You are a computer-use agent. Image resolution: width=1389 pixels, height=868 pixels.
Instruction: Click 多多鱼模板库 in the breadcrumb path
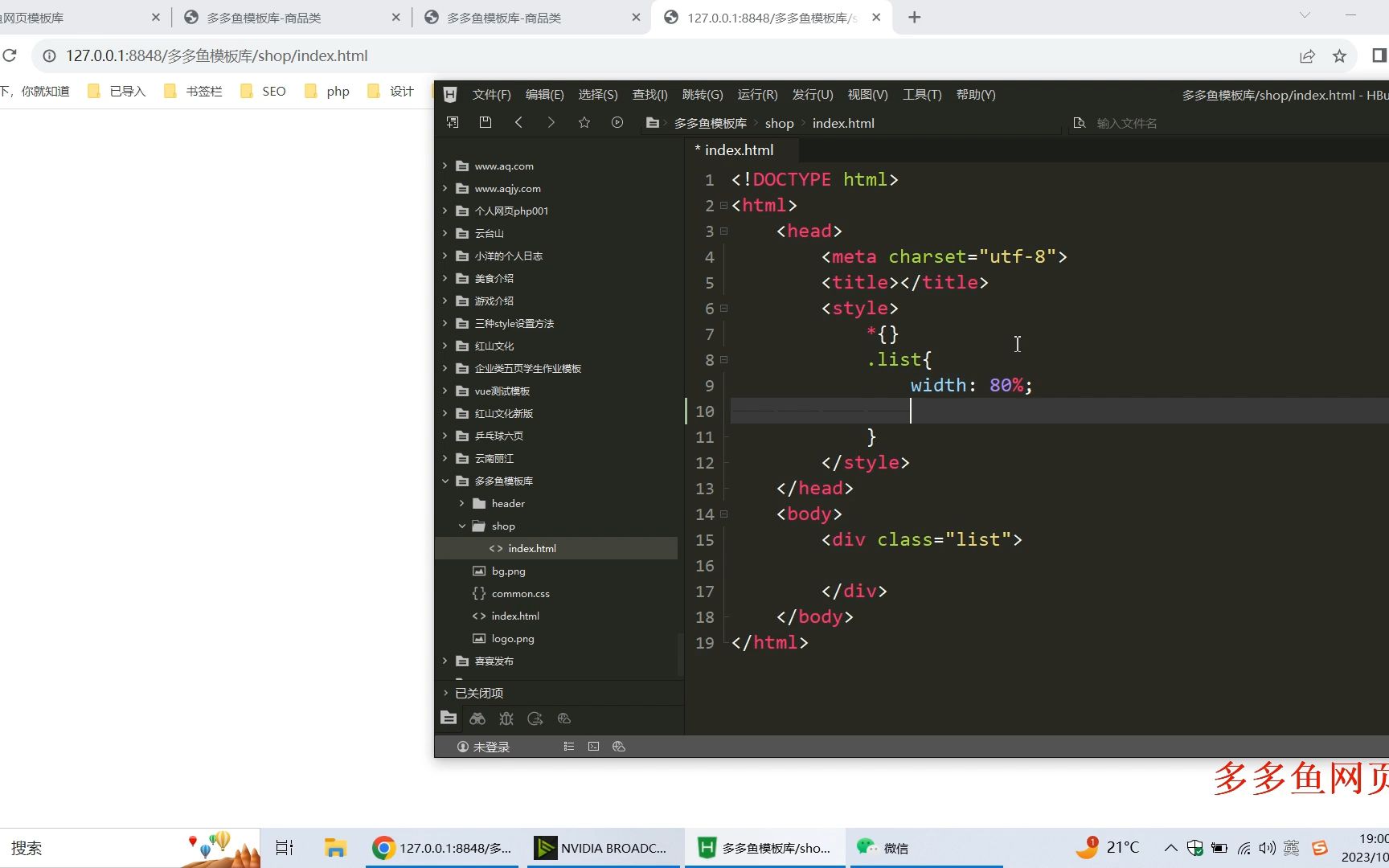pos(711,123)
